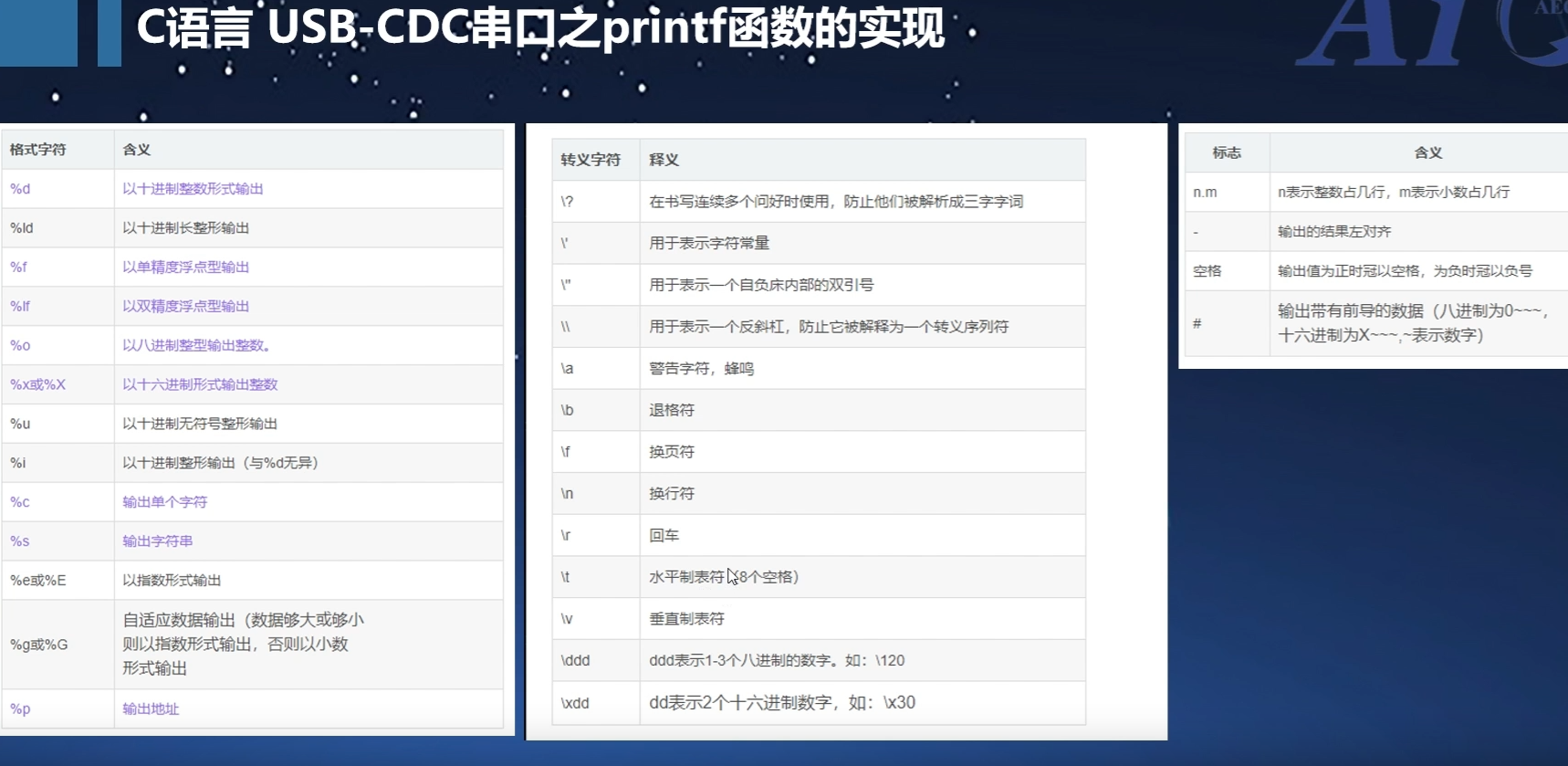Click the # flag row description
The image size is (1568, 766).
coord(1415,323)
